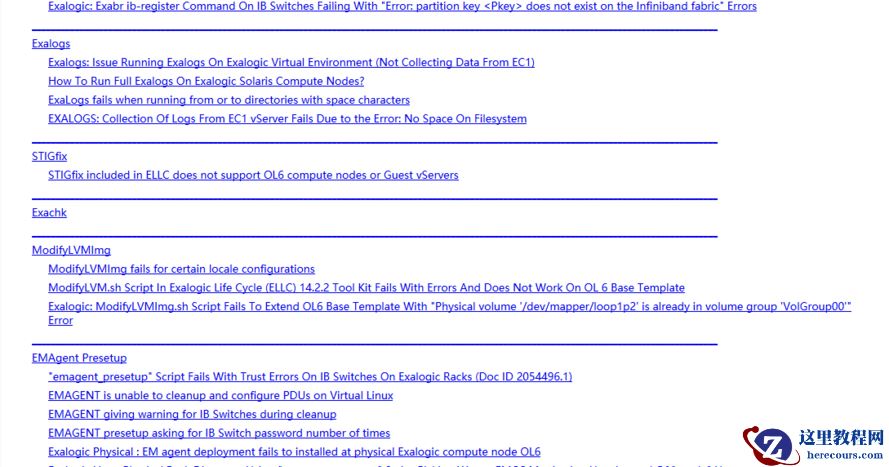This screenshot has width=889, height=467.
Task: Open ModifyLVM.sh script ELLC 14.2.2 link
Action: tap(366, 287)
